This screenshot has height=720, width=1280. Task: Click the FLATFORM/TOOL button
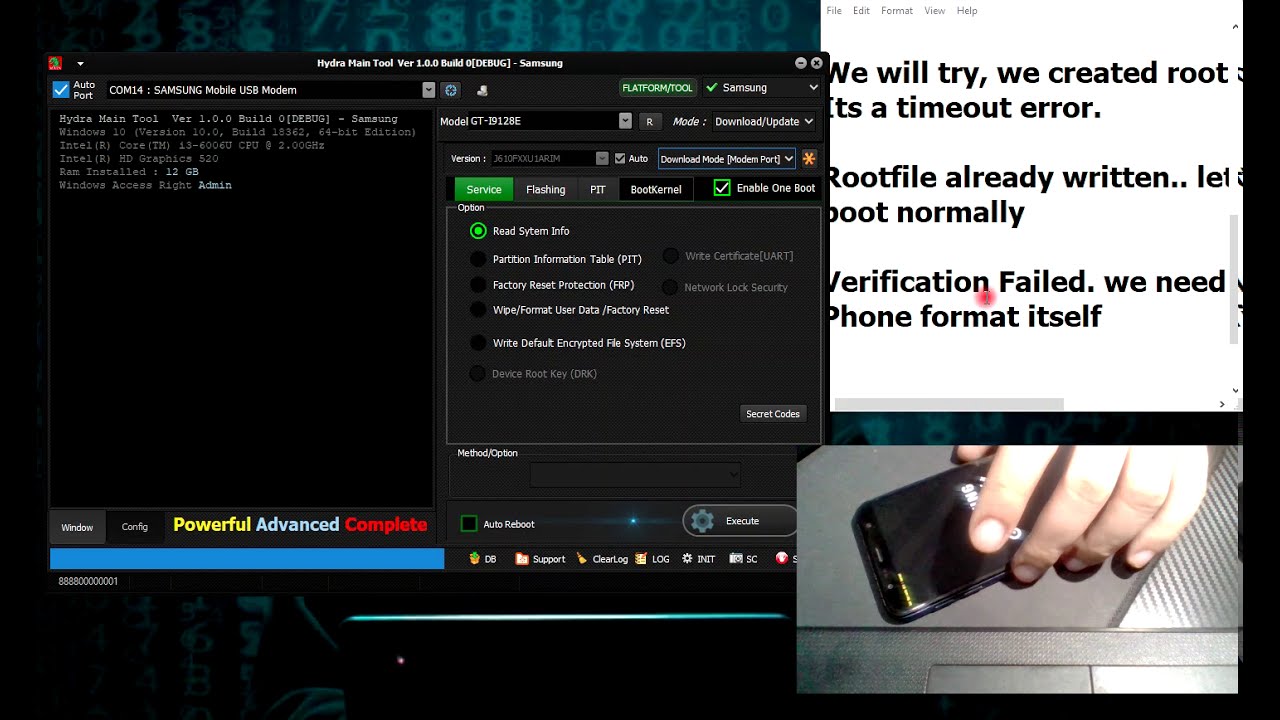[x=658, y=88]
